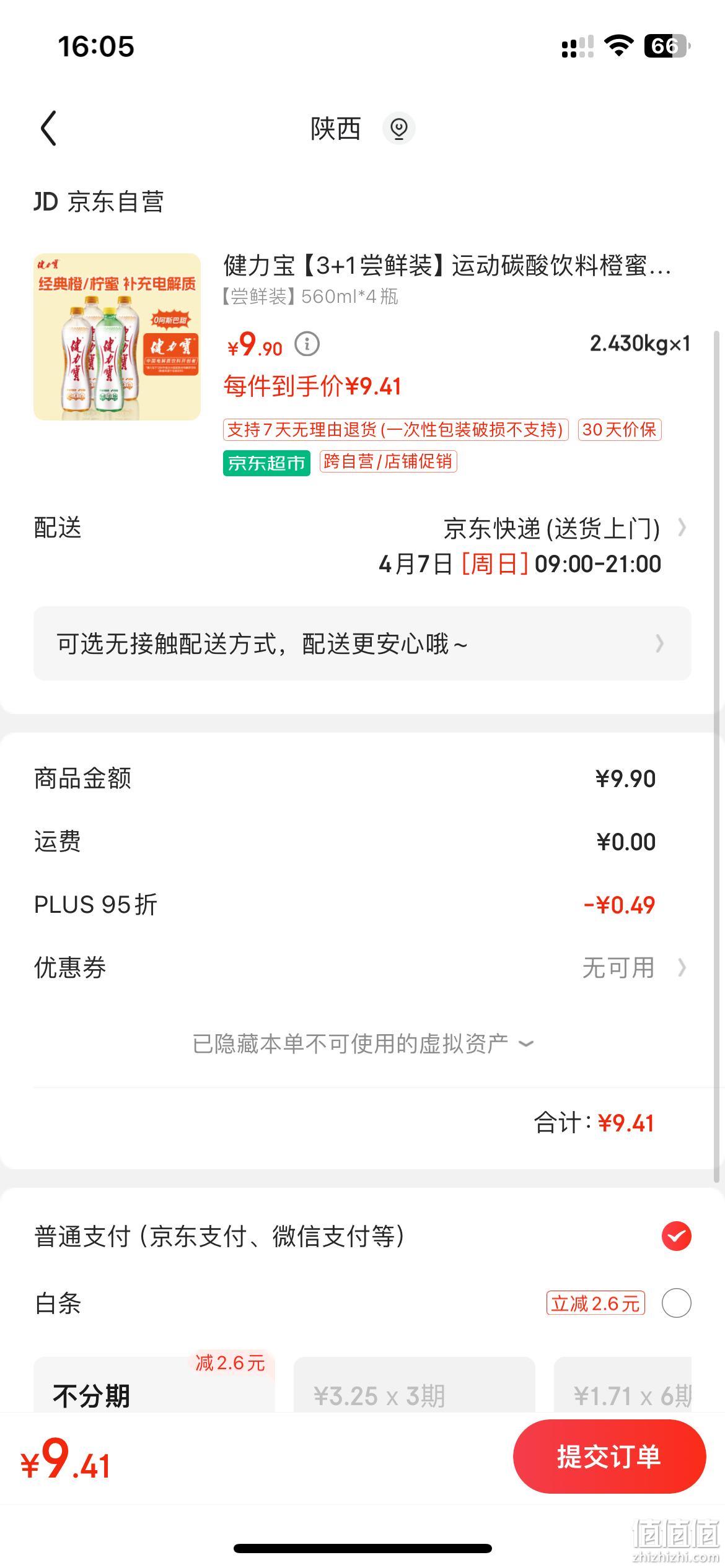Open 京东快递 delivery options chevron
This screenshot has height=1568, width=725.
[682, 528]
